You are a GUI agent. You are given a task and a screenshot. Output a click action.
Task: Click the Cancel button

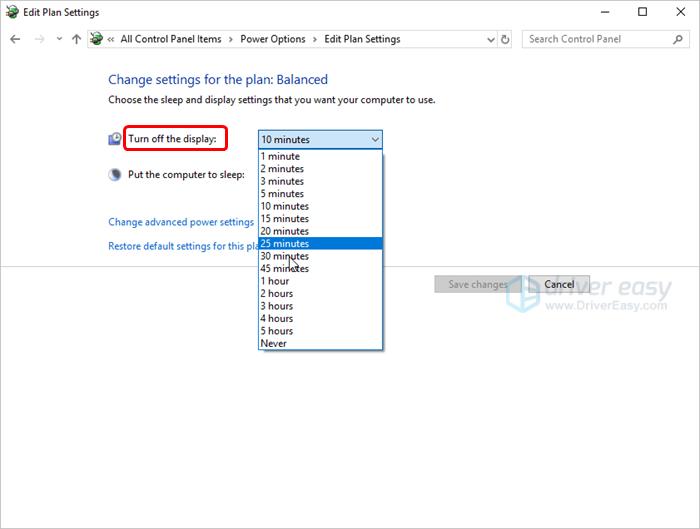(559, 284)
